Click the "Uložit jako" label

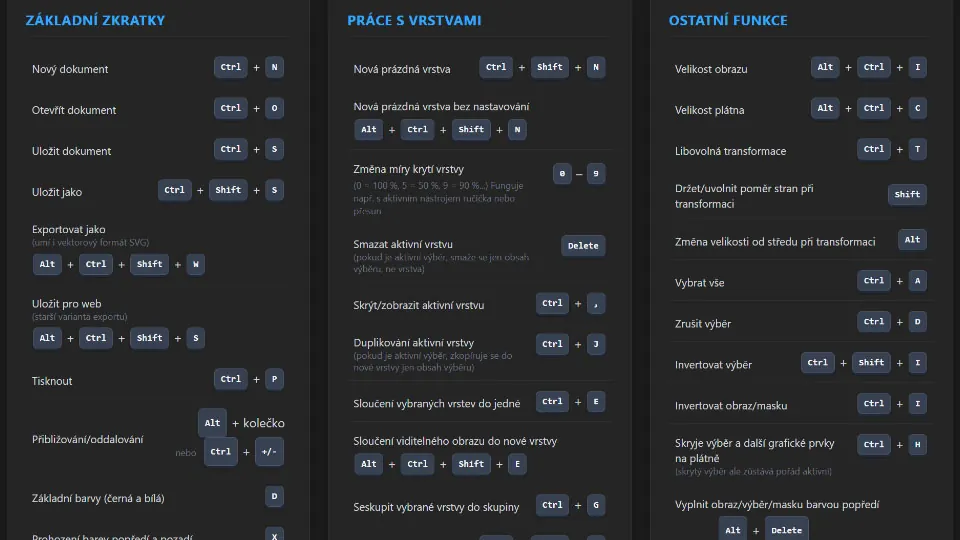click(x=57, y=192)
